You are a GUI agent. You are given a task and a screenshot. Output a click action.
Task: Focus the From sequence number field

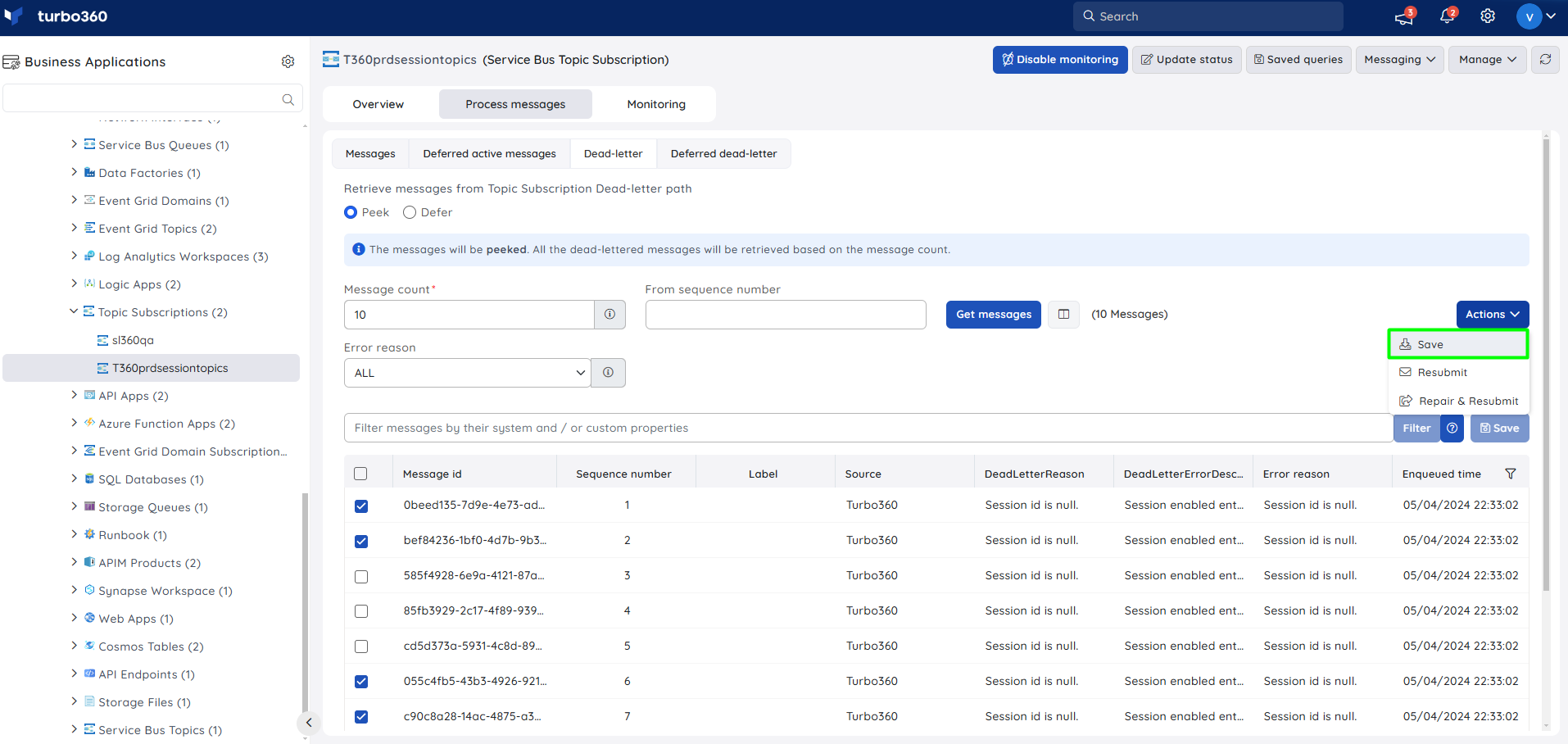(x=786, y=315)
